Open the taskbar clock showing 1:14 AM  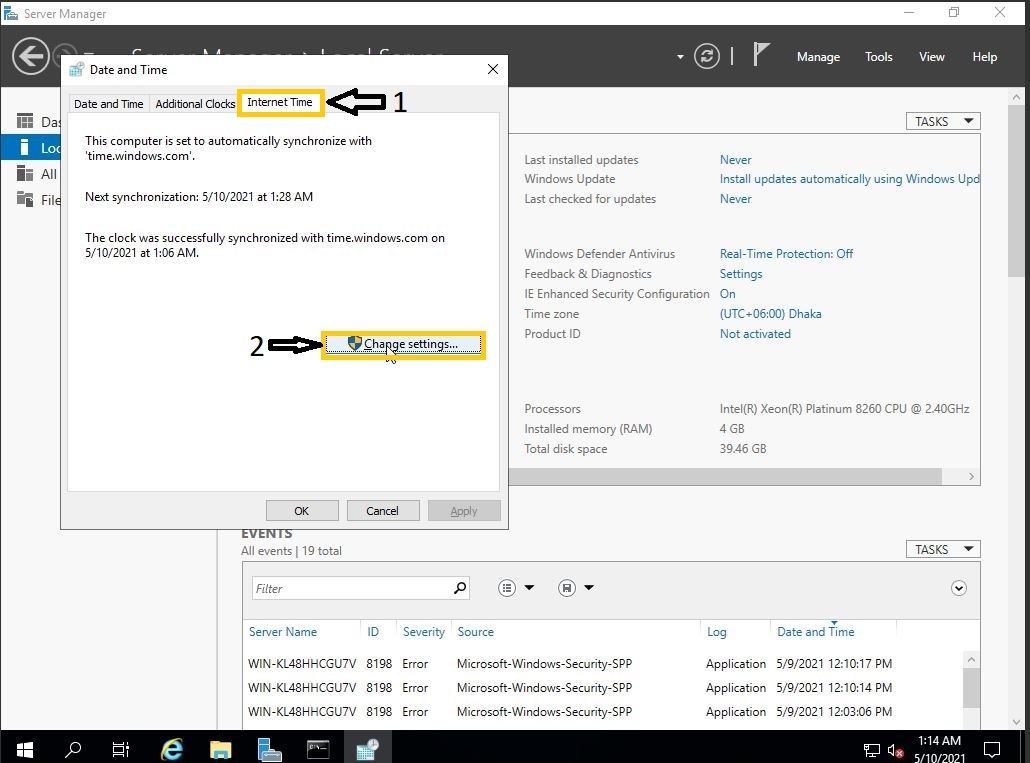(939, 749)
